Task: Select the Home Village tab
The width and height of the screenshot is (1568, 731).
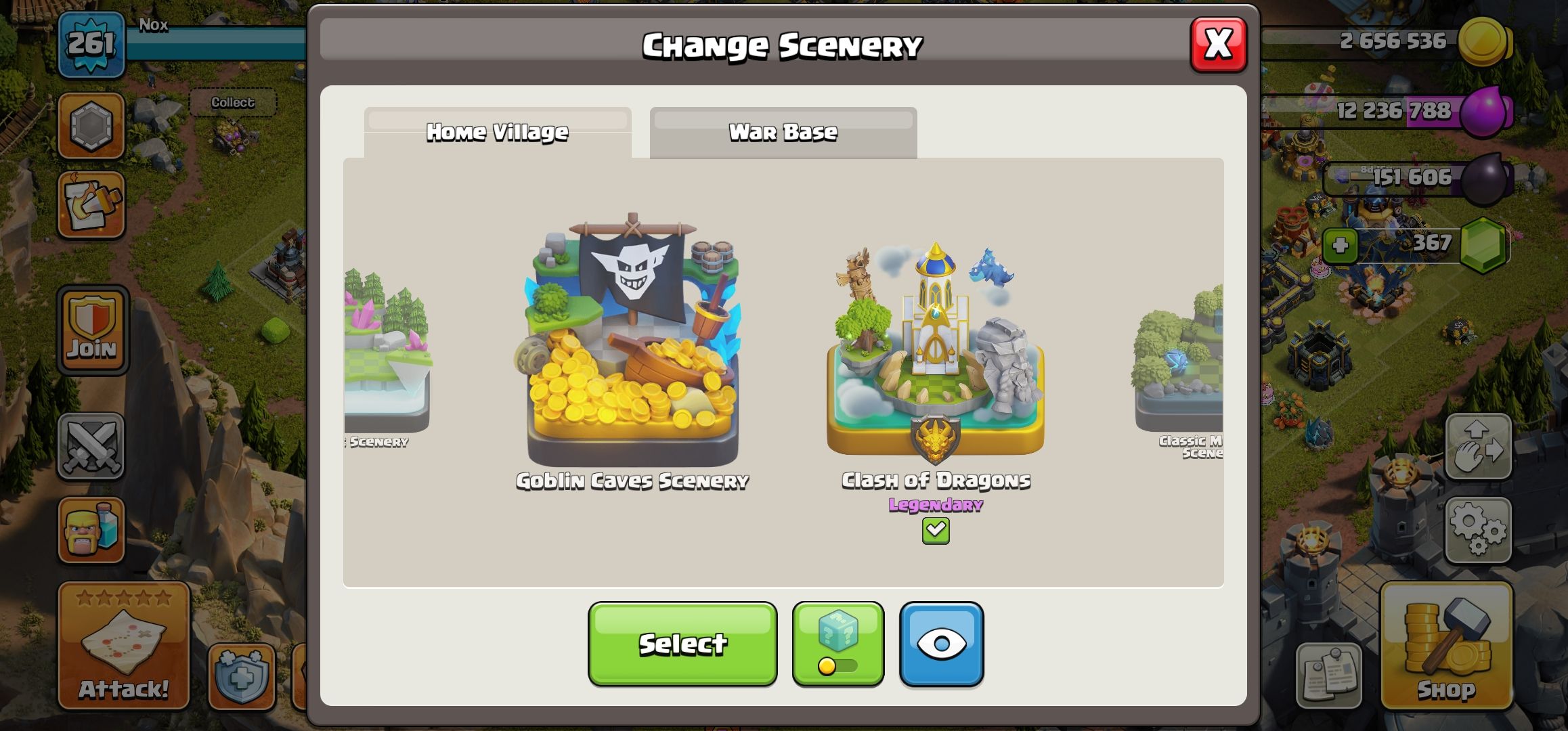Action: 498,133
